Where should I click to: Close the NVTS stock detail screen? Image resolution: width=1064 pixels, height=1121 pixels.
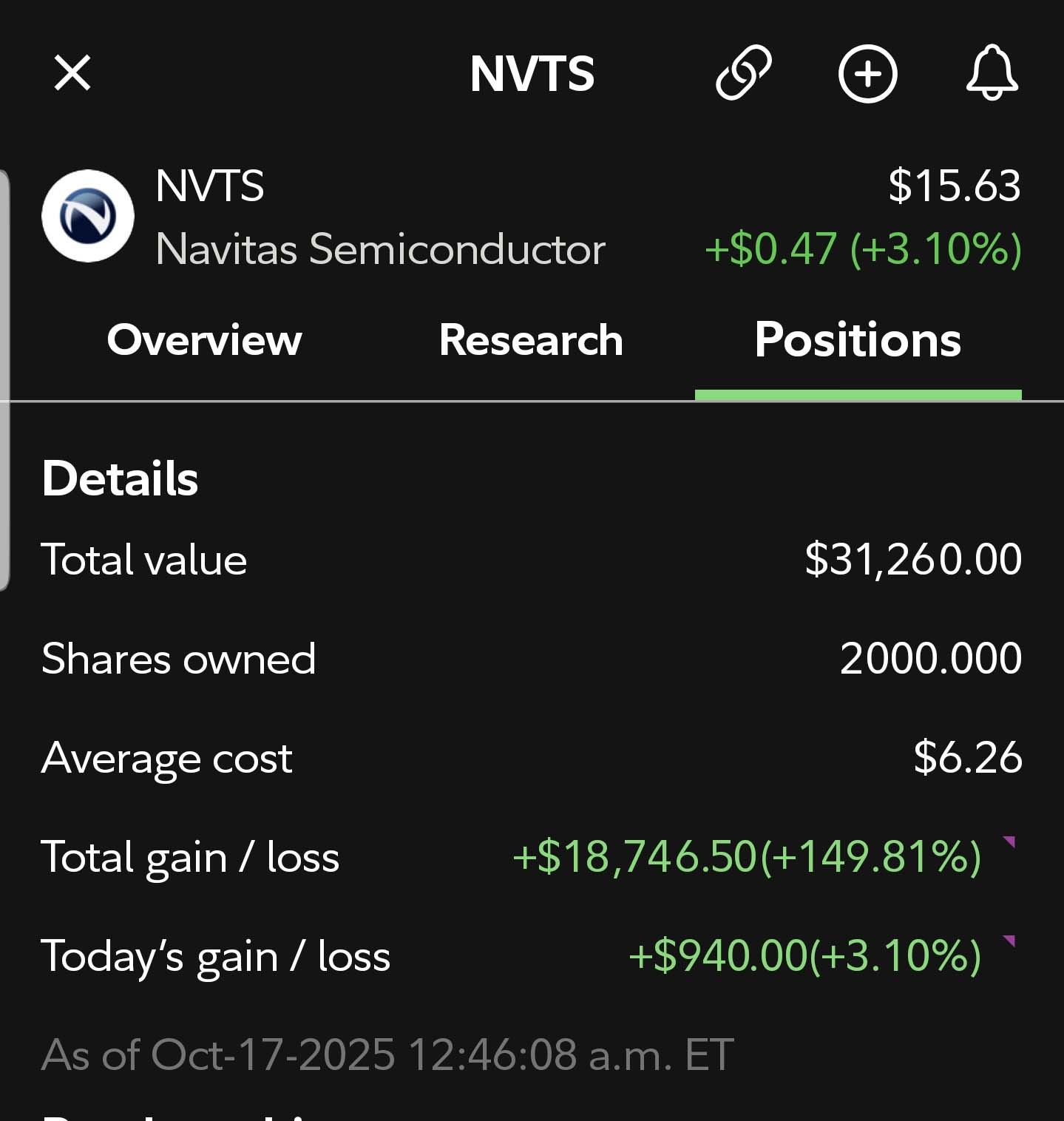[72, 73]
